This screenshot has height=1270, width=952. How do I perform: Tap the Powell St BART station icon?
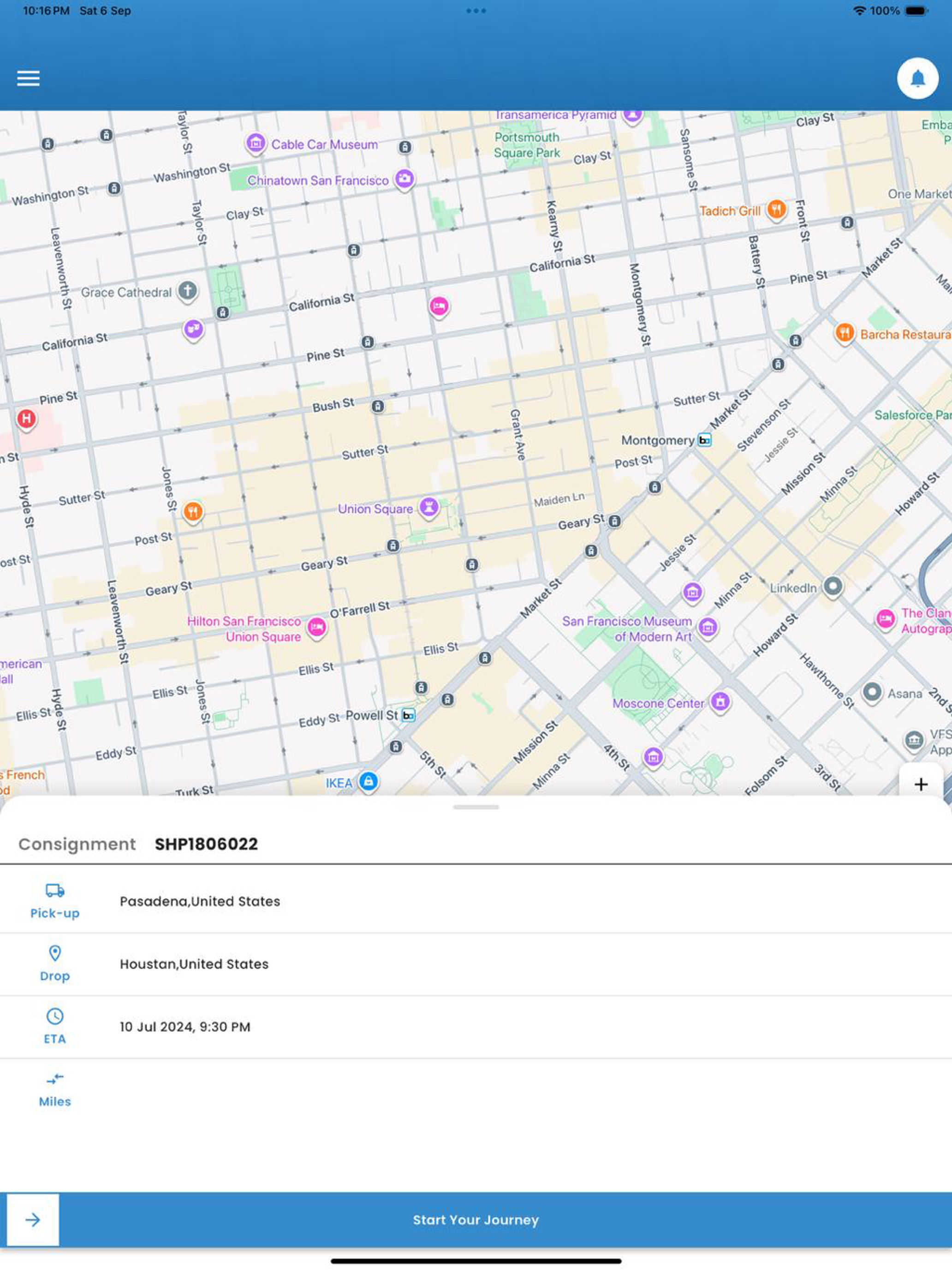tap(408, 715)
